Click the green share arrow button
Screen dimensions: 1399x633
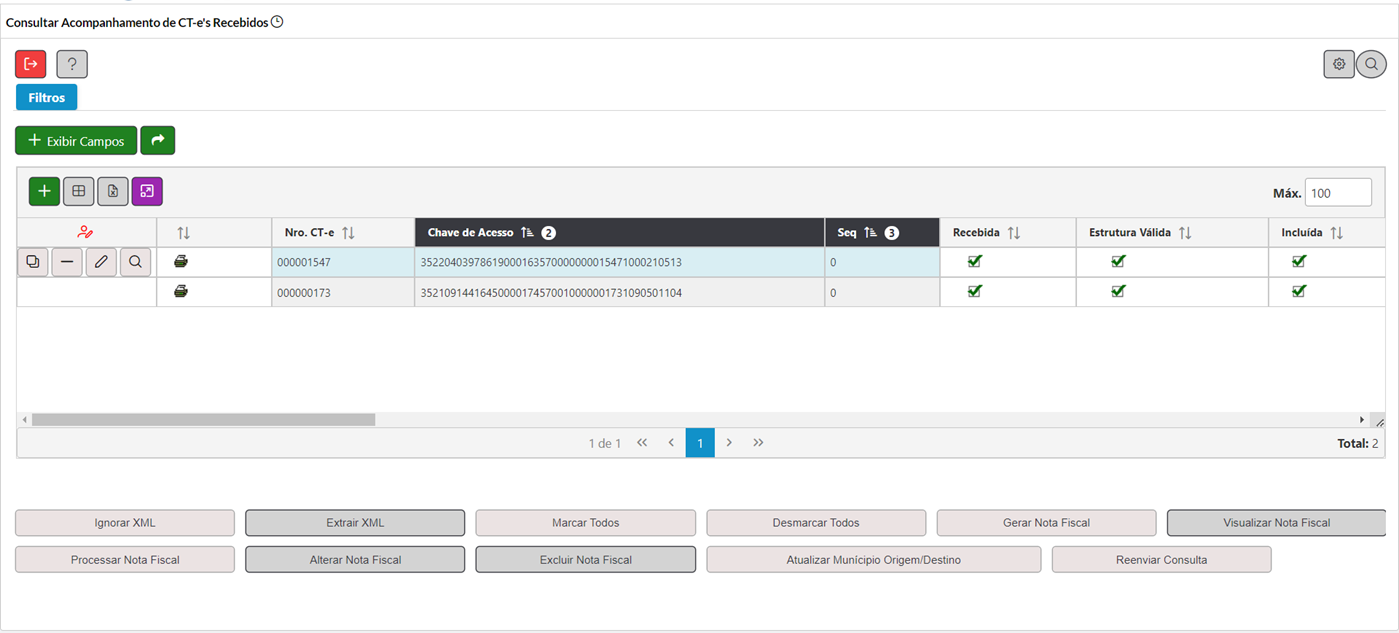tap(157, 141)
